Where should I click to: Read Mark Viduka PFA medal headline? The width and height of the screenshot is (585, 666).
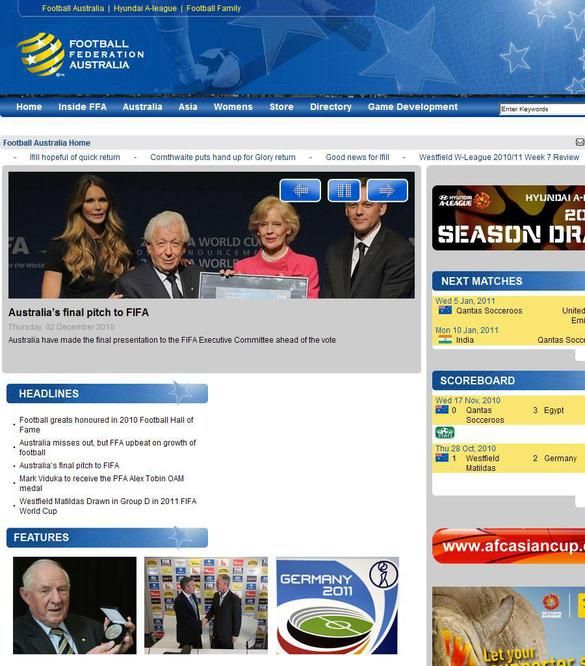(x=102, y=483)
